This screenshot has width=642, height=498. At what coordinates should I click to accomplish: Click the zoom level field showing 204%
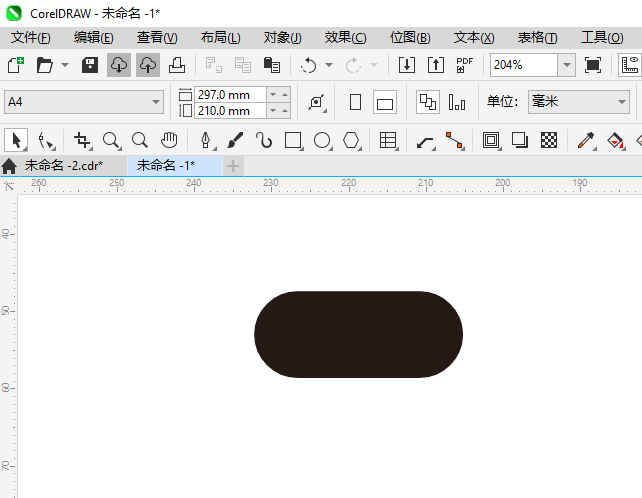(x=524, y=65)
